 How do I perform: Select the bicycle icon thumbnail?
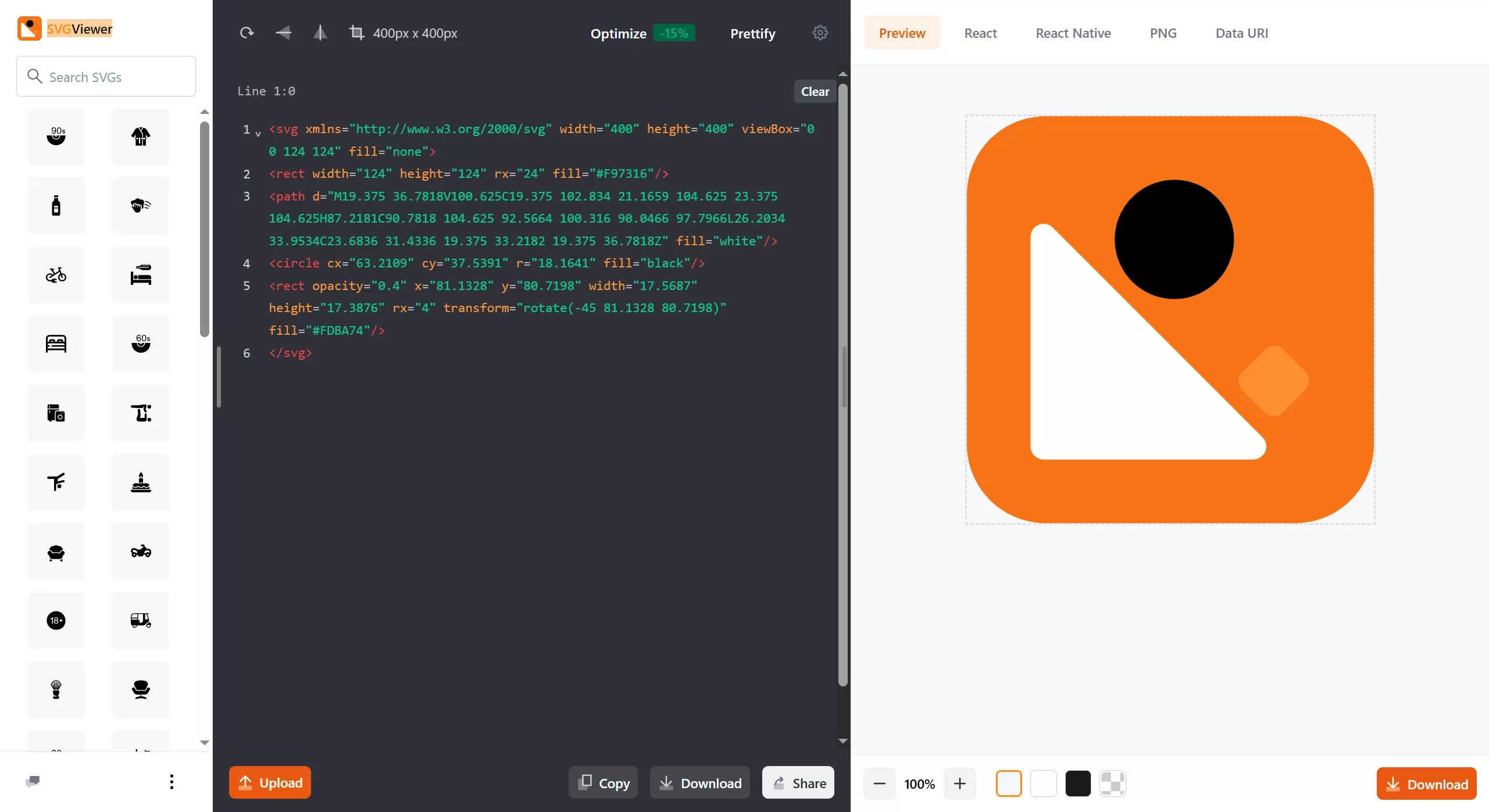click(x=56, y=275)
